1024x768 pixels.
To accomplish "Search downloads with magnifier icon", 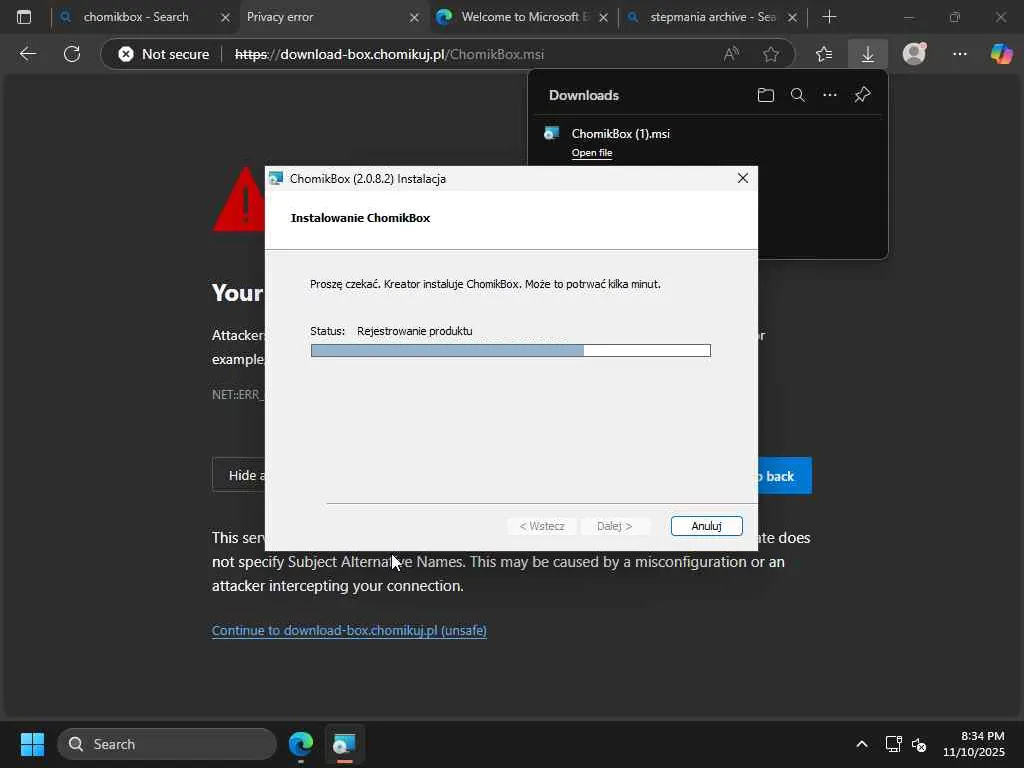I will pyautogui.click(x=797, y=95).
